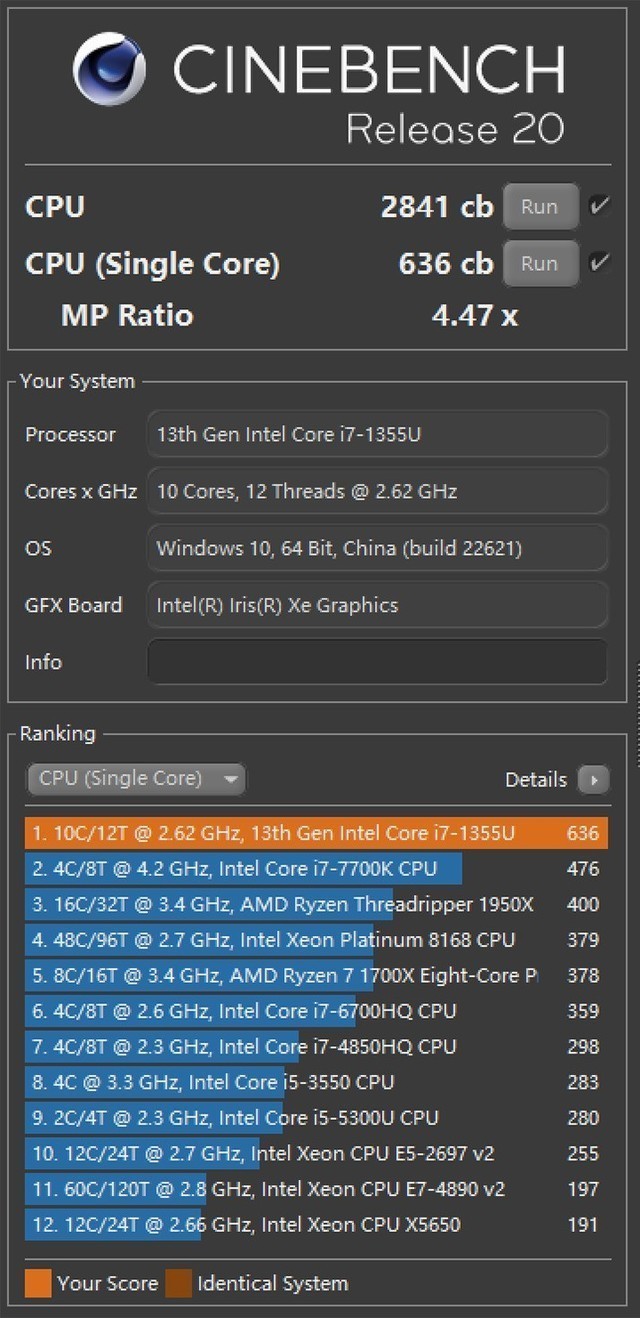Viewport: 640px width, 1318px height.
Task: Click the CPU (Single Core) score label
Action: (x=152, y=264)
